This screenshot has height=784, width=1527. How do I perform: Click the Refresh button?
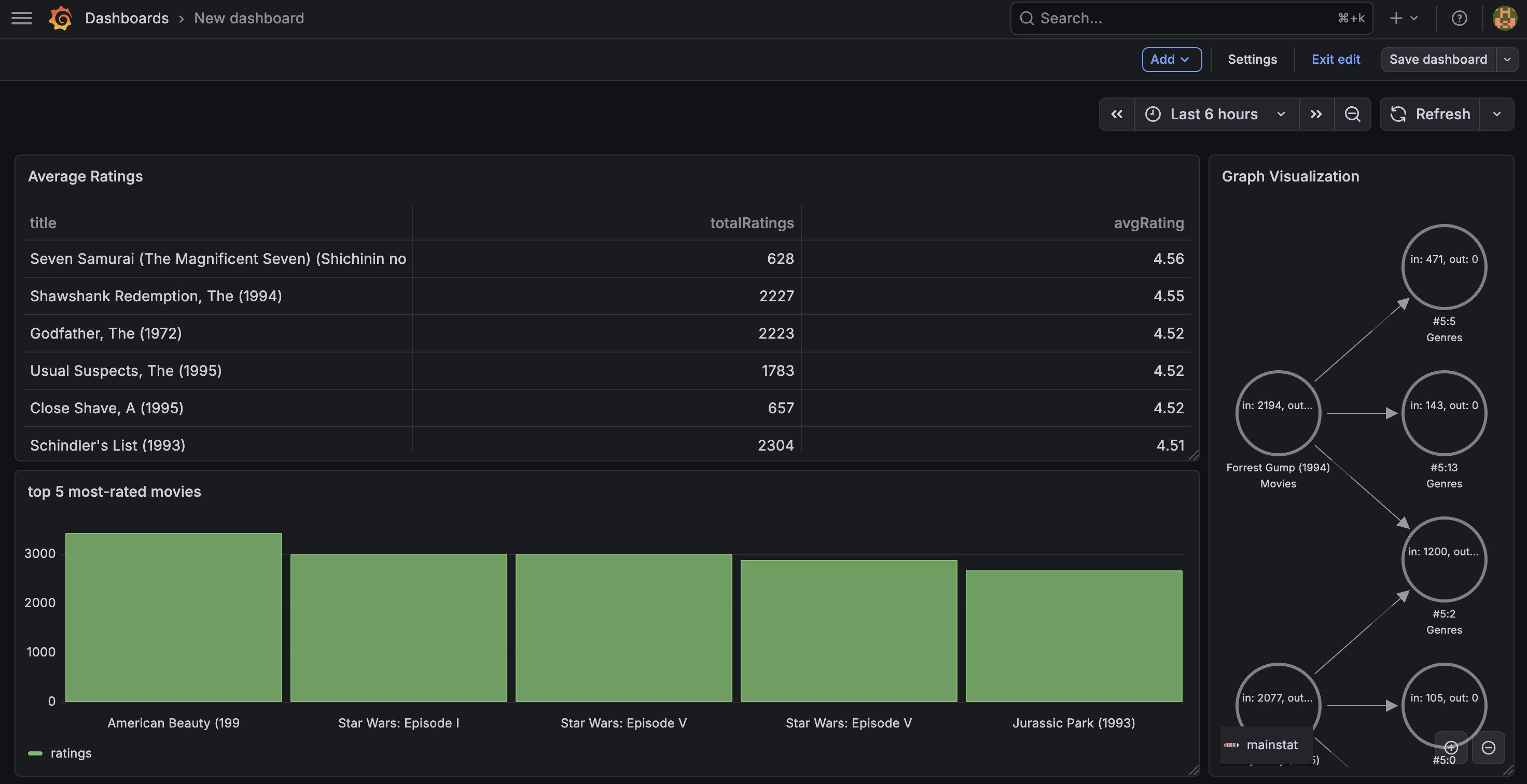click(x=1430, y=114)
